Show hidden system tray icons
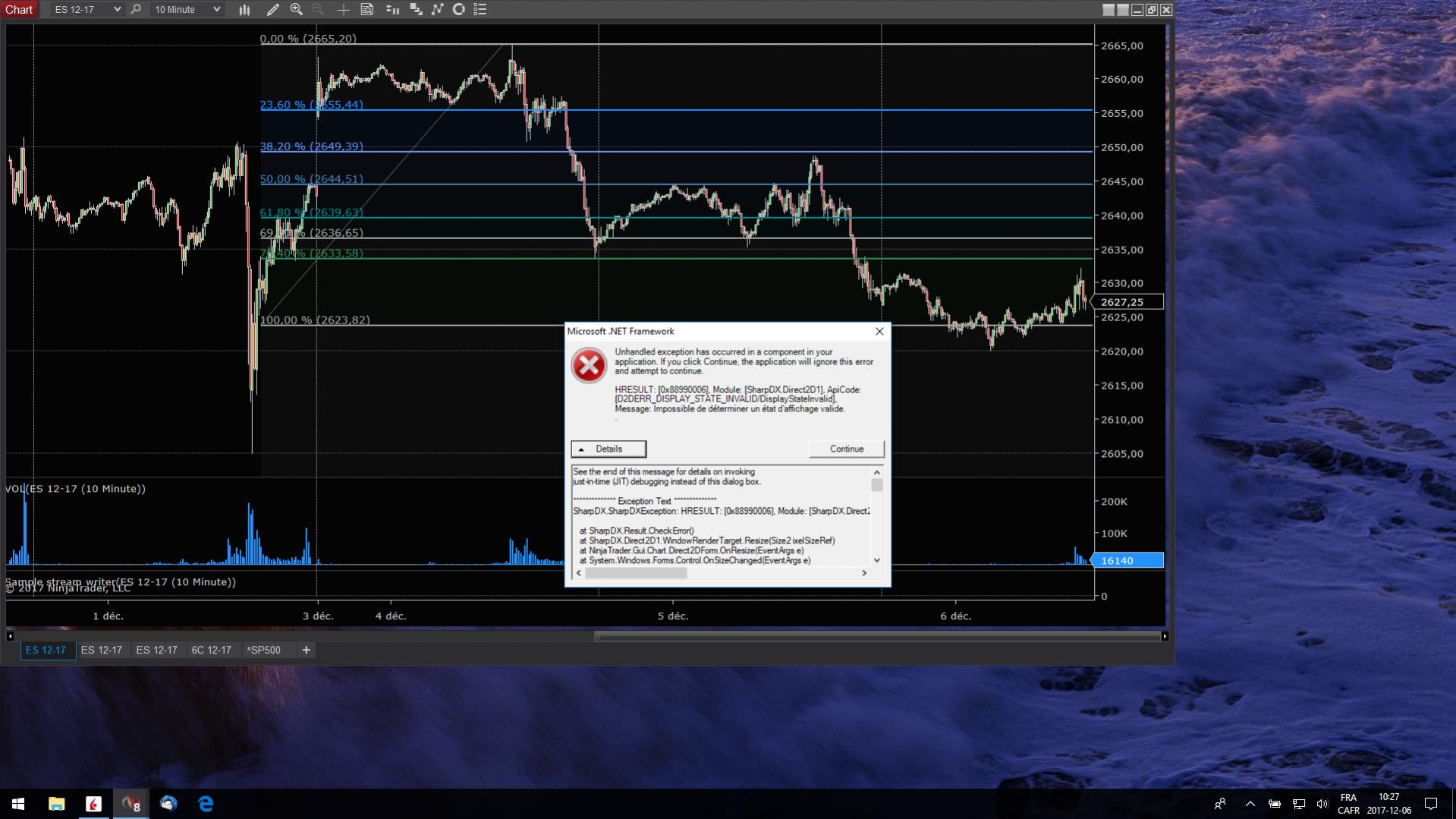1456x819 pixels. click(x=1250, y=804)
